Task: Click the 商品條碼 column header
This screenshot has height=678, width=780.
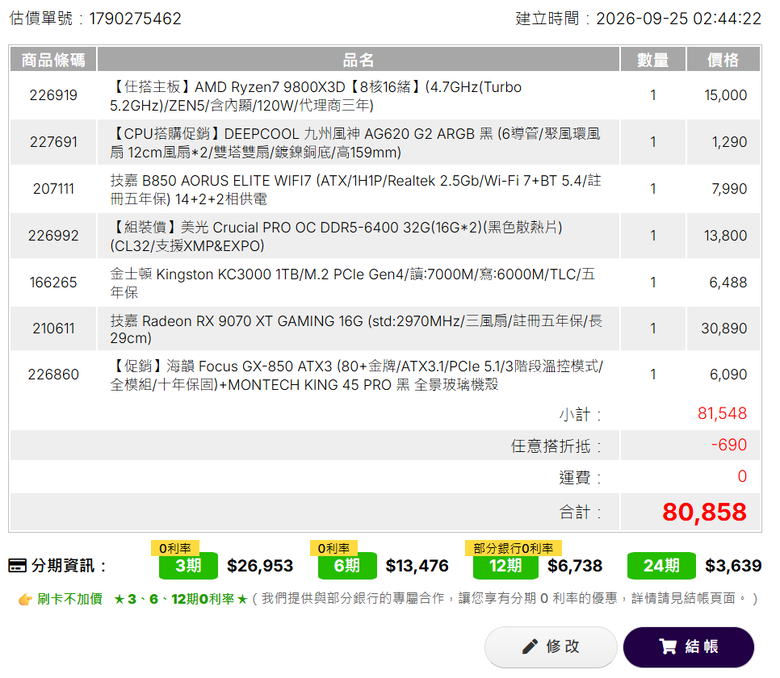Action: (x=53, y=60)
